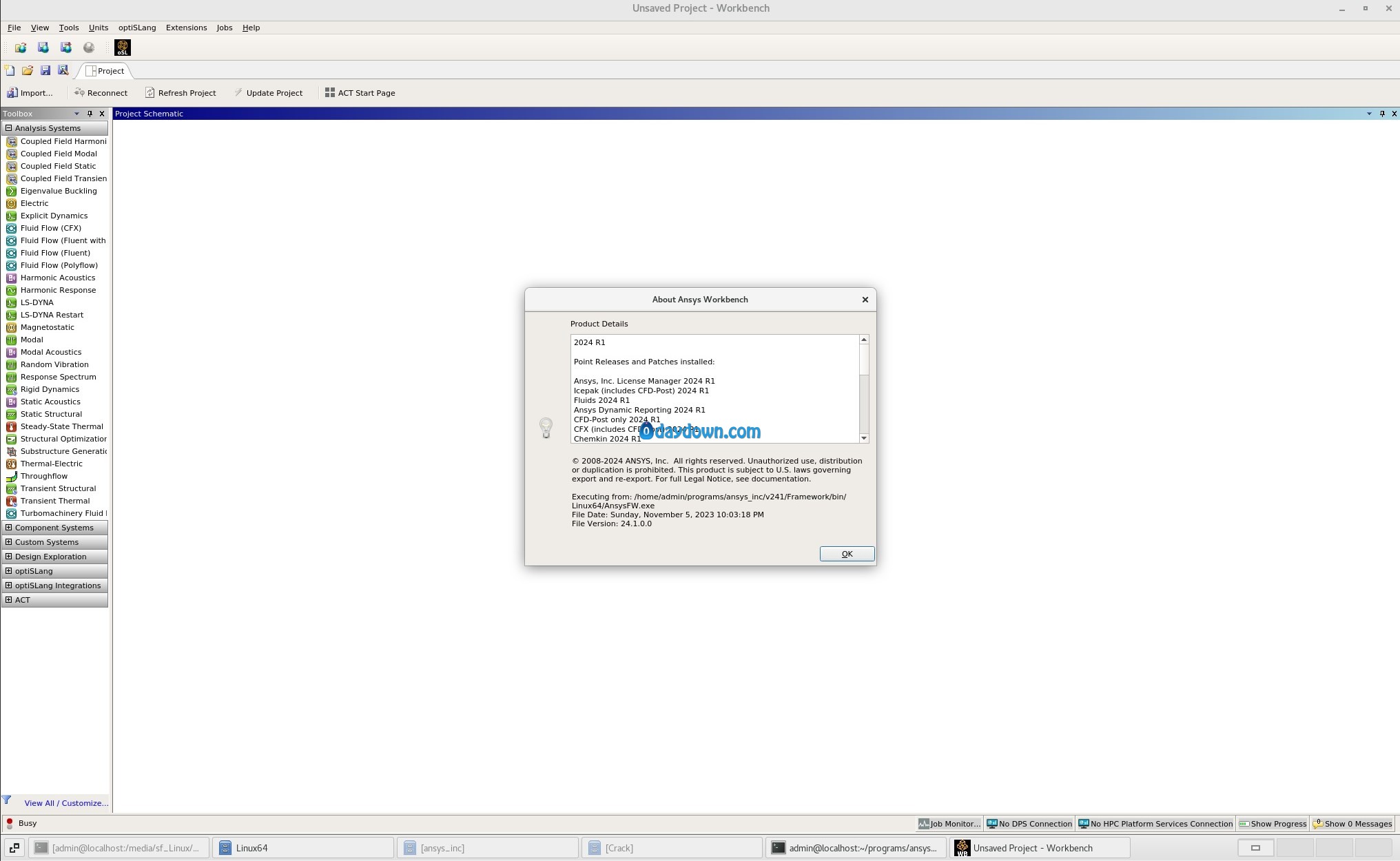Expand the optiSLang toolbox group
Screen dimensions: 1400x861
[8, 571]
